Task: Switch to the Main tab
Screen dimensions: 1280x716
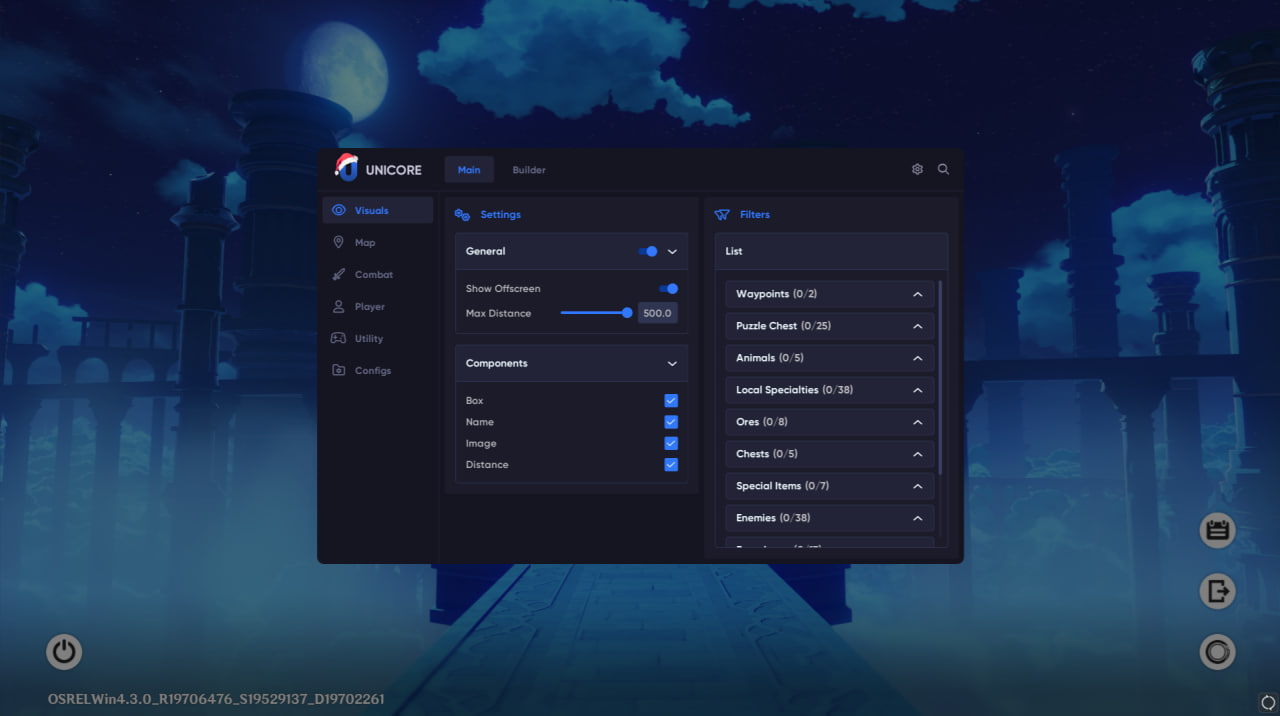Action: (x=469, y=170)
